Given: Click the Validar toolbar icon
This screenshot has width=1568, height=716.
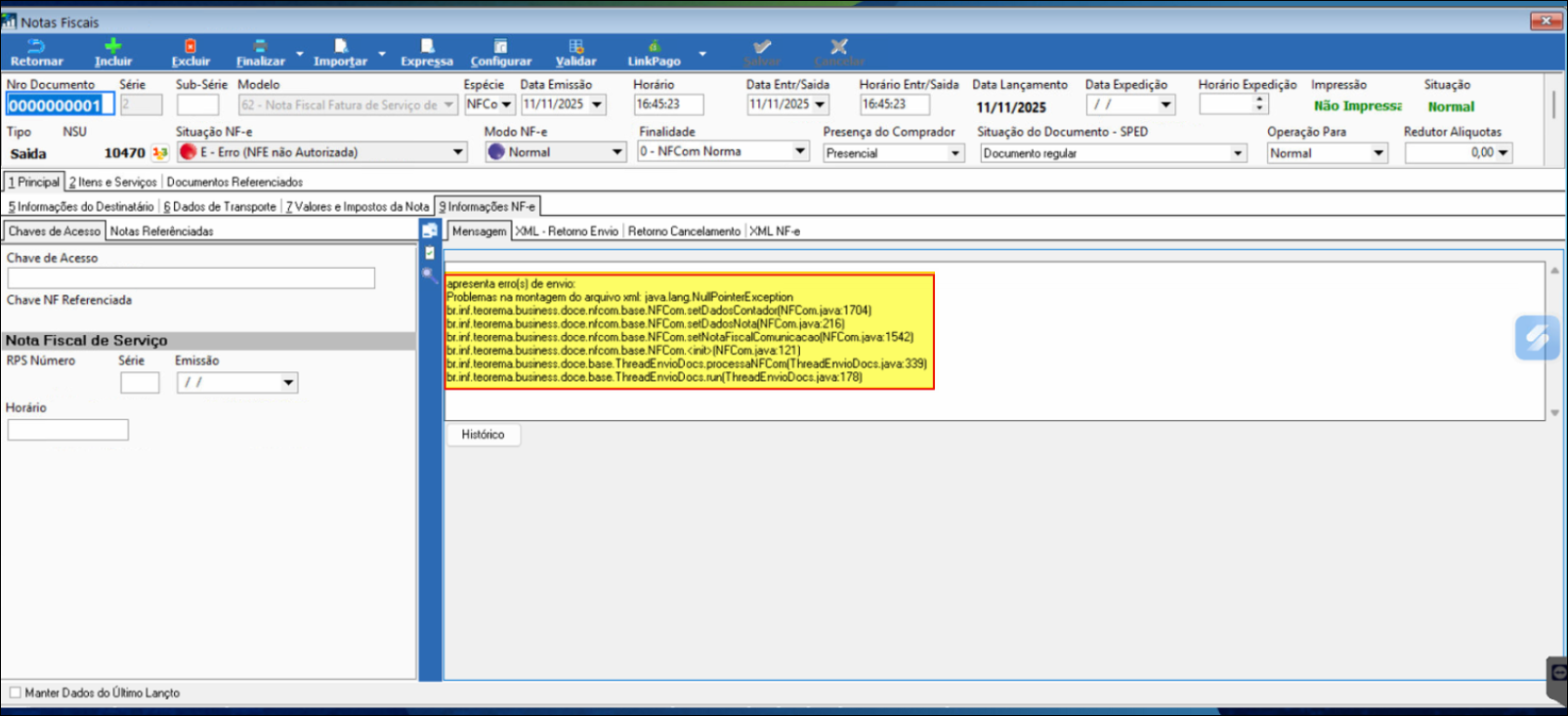Looking at the screenshot, I should [575, 47].
